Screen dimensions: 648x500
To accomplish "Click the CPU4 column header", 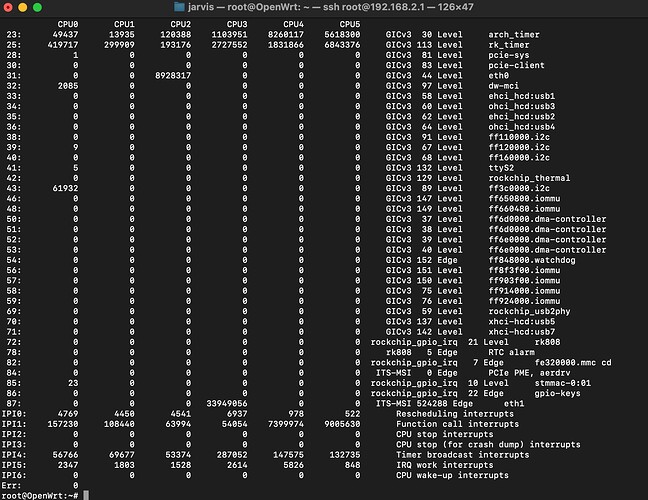I will pyautogui.click(x=293, y=24).
